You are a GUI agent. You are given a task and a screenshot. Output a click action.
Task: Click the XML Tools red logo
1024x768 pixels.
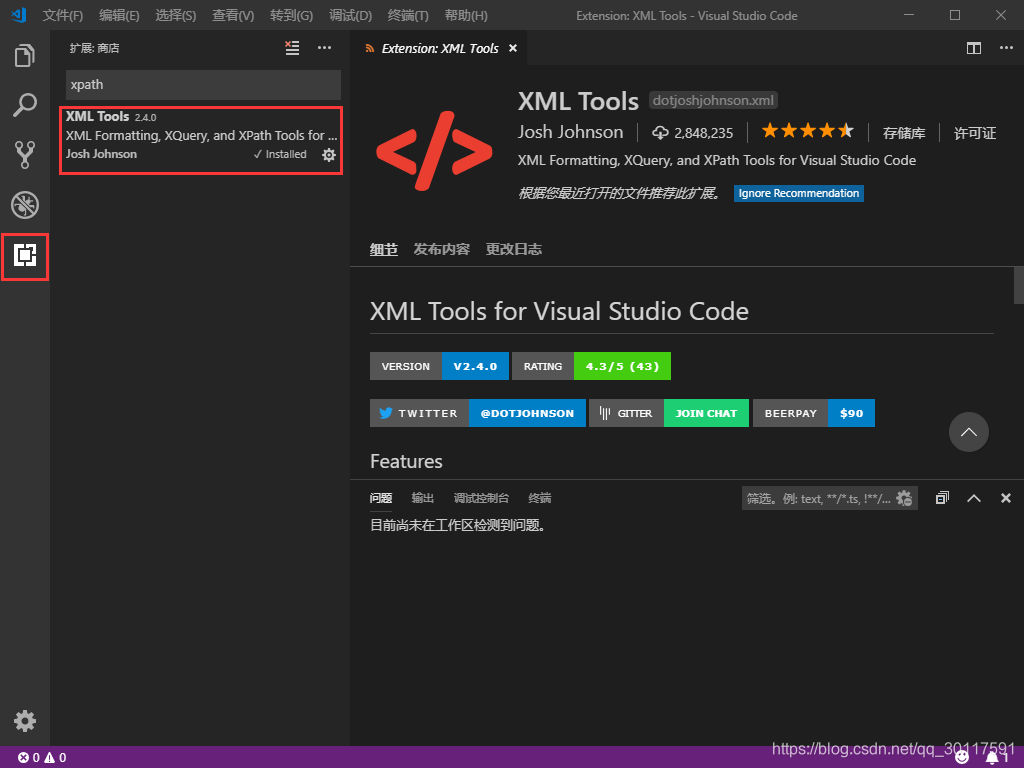[434, 151]
